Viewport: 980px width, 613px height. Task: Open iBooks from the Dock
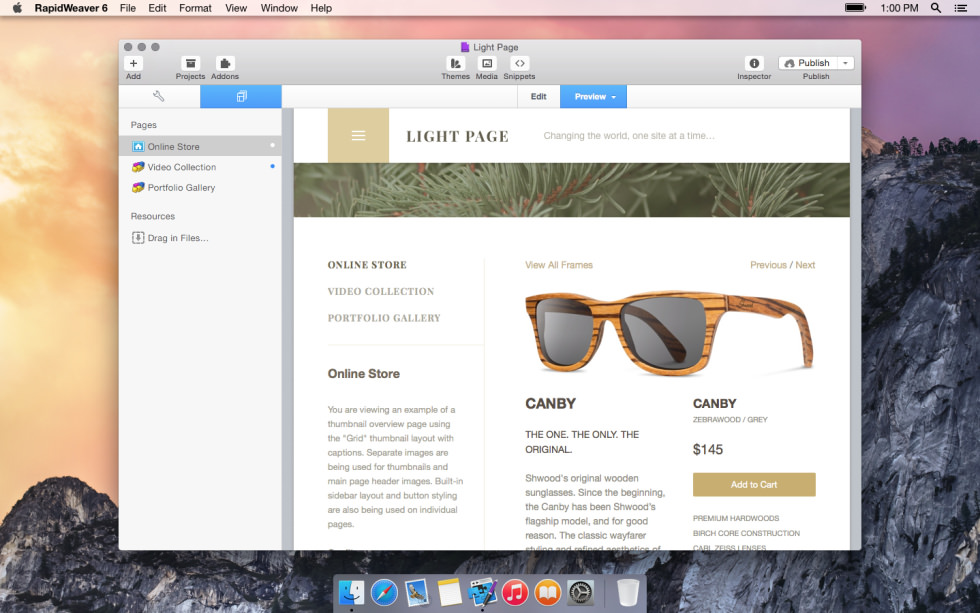548,592
